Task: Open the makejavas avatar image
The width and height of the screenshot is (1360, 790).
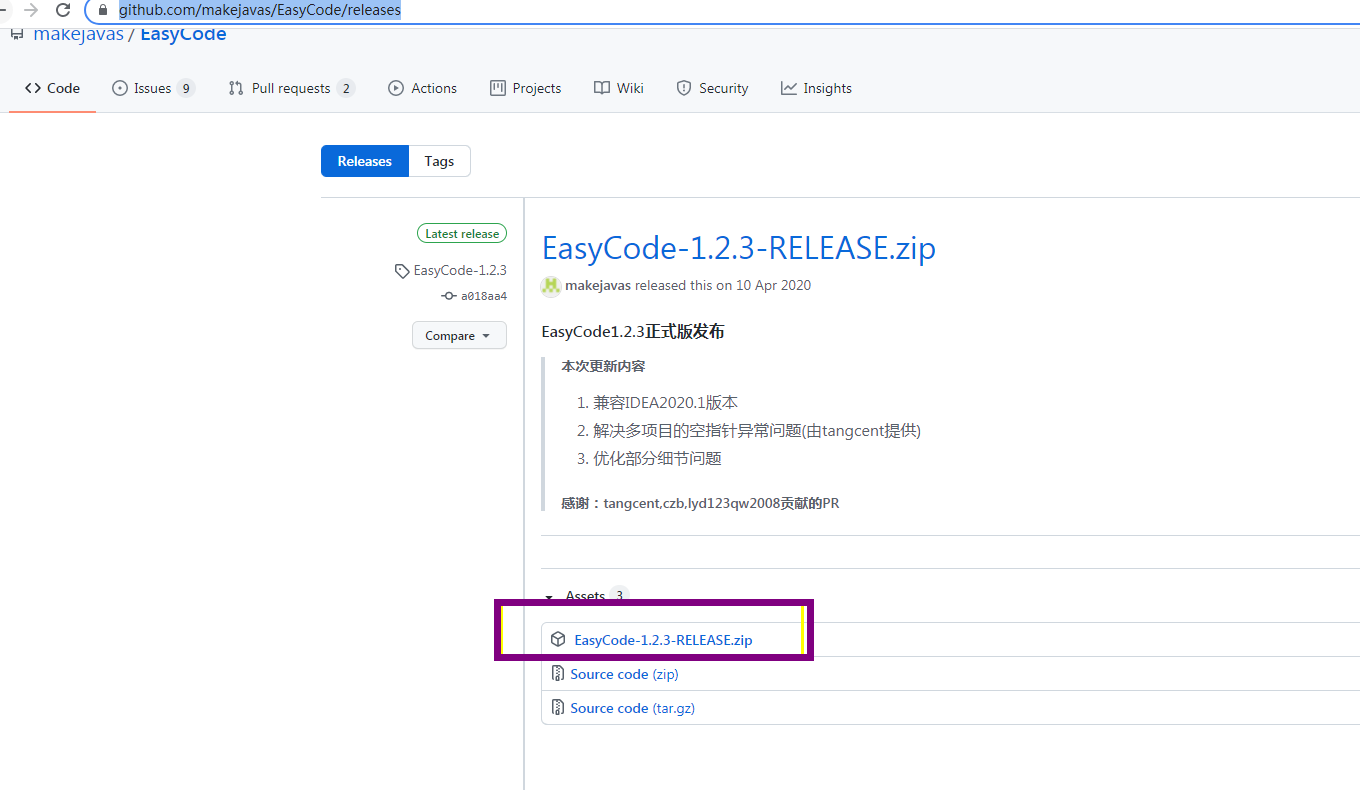Action: point(550,286)
